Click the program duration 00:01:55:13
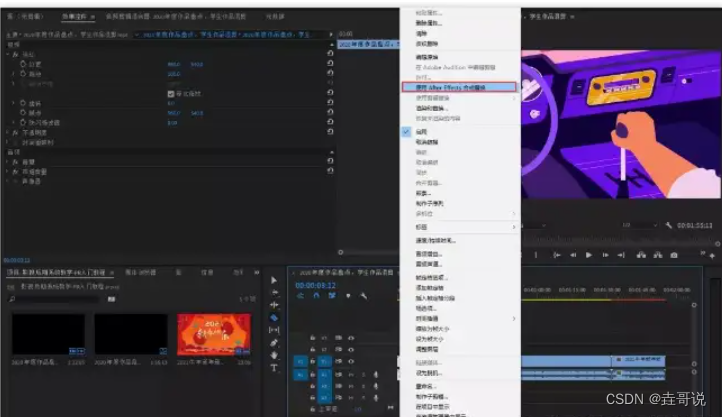Image resolution: width=722 pixels, height=417 pixels. pos(694,226)
